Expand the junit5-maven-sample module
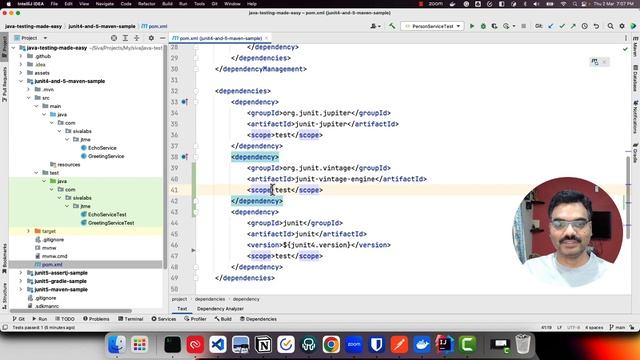This screenshot has height=360, width=640. (21, 289)
